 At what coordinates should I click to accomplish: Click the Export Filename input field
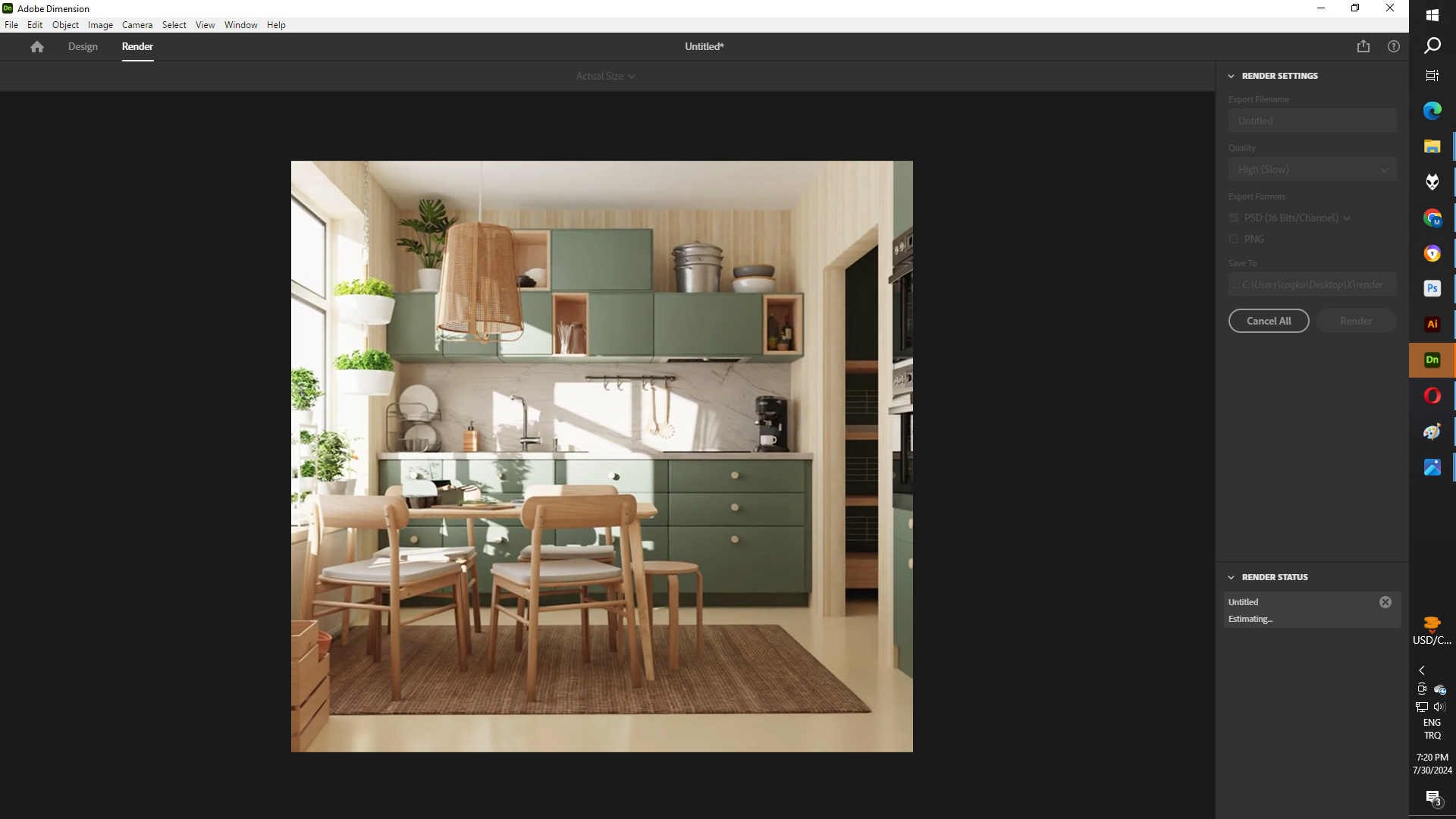pyautogui.click(x=1312, y=121)
